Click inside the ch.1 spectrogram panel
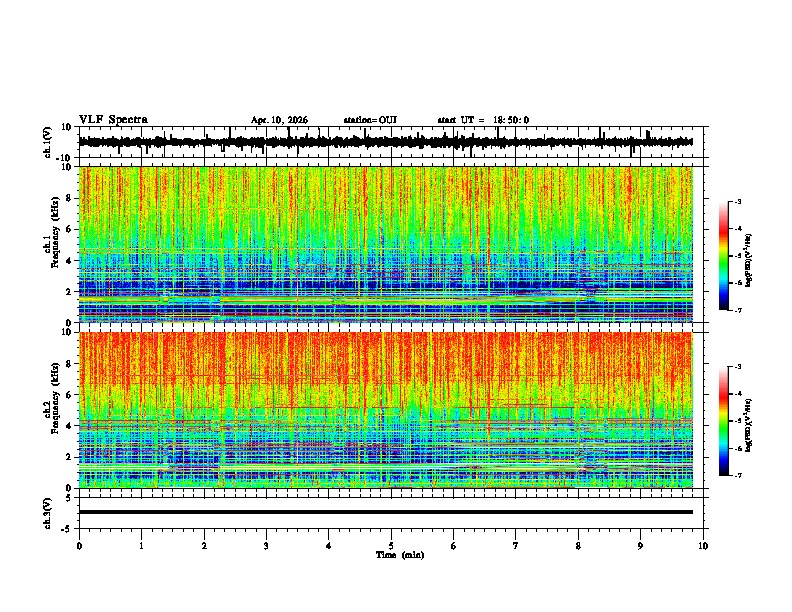This screenshot has height=612, width=792. point(385,244)
